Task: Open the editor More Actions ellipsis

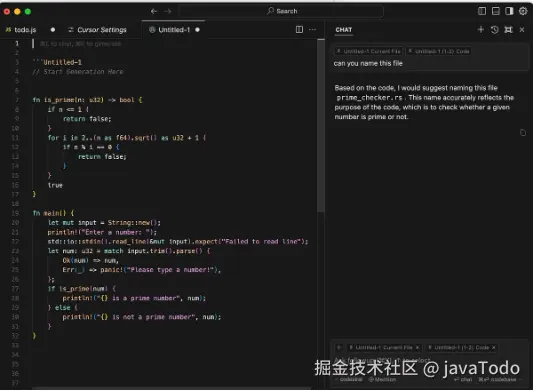Action: (x=312, y=30)
